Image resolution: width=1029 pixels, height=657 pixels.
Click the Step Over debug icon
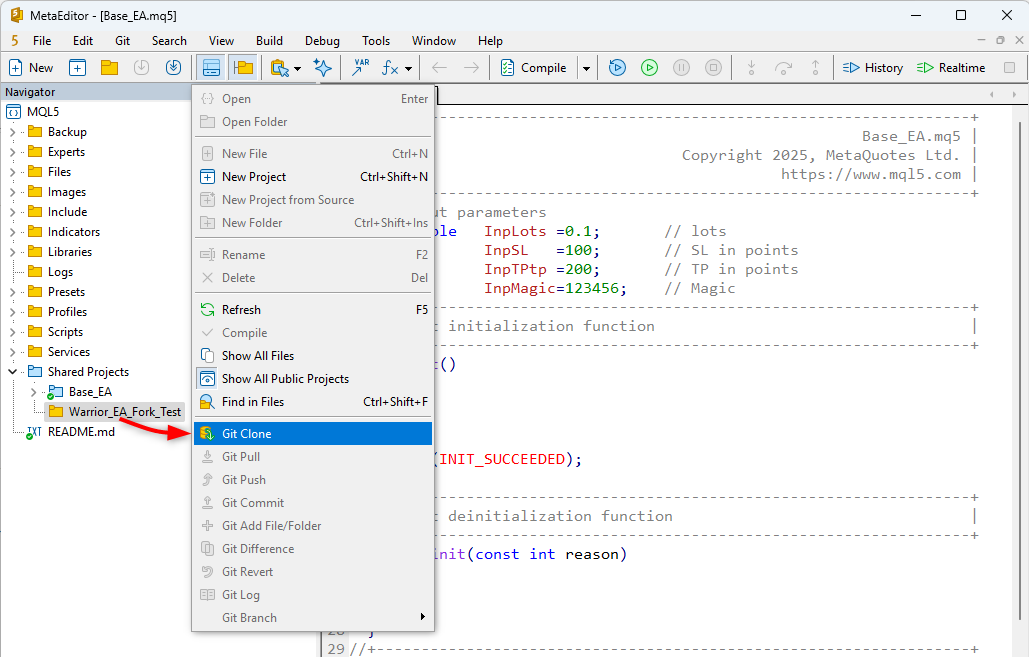coord(784,68)
